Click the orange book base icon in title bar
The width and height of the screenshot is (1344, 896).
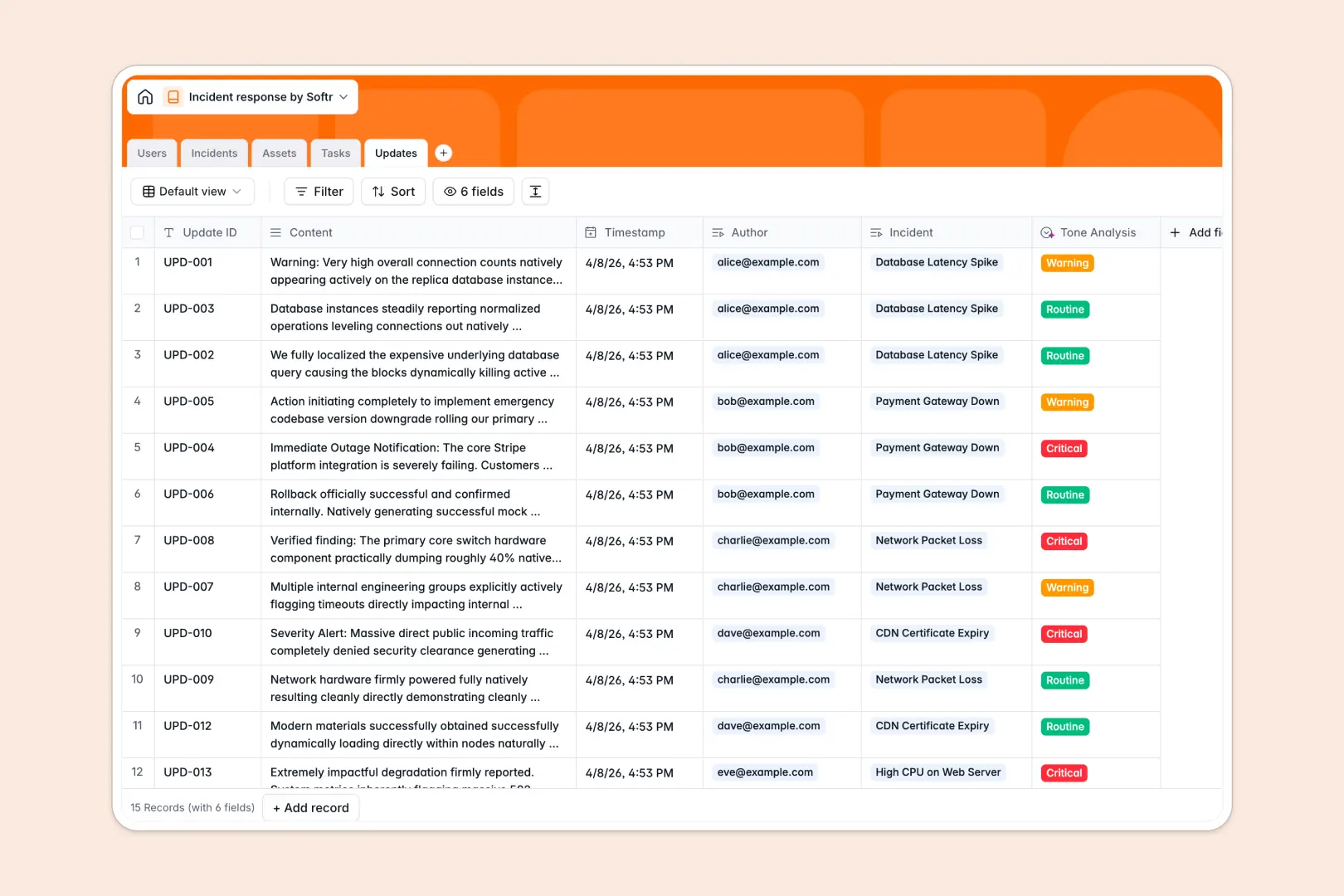pos(173,96)
